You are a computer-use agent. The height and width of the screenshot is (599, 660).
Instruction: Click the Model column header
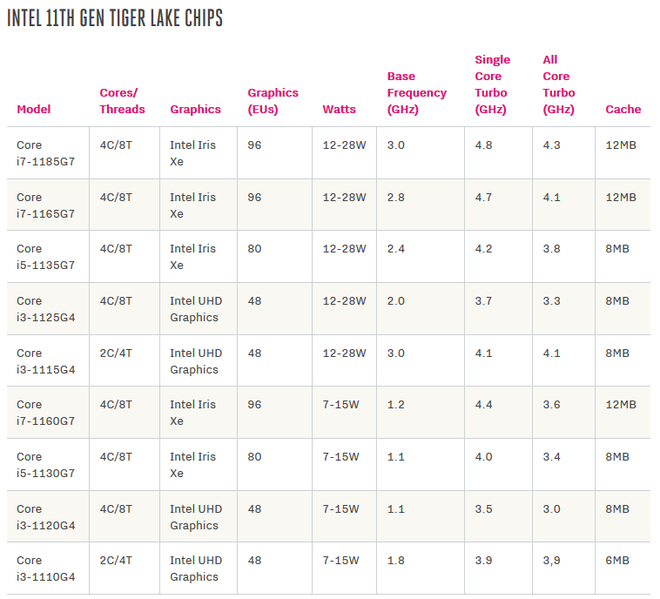coord(33,109)
